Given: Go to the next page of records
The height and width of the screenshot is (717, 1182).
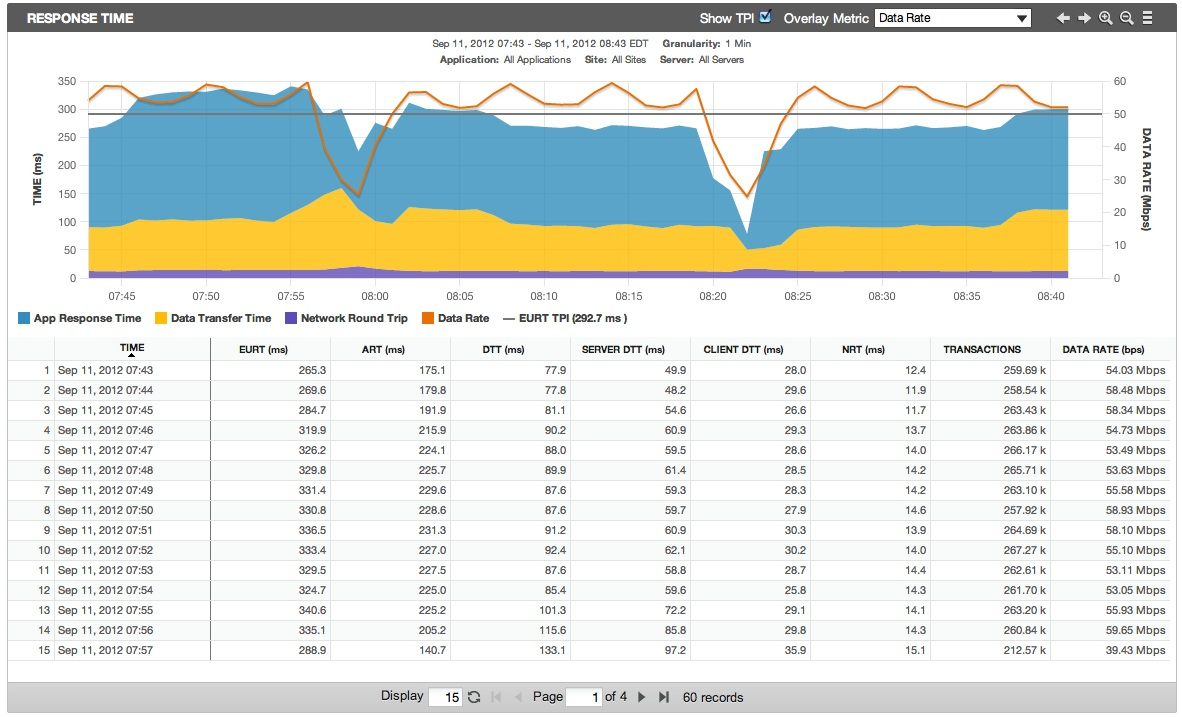Looking at the screenshot, I should pyautogui.click(x=642, y=697).
